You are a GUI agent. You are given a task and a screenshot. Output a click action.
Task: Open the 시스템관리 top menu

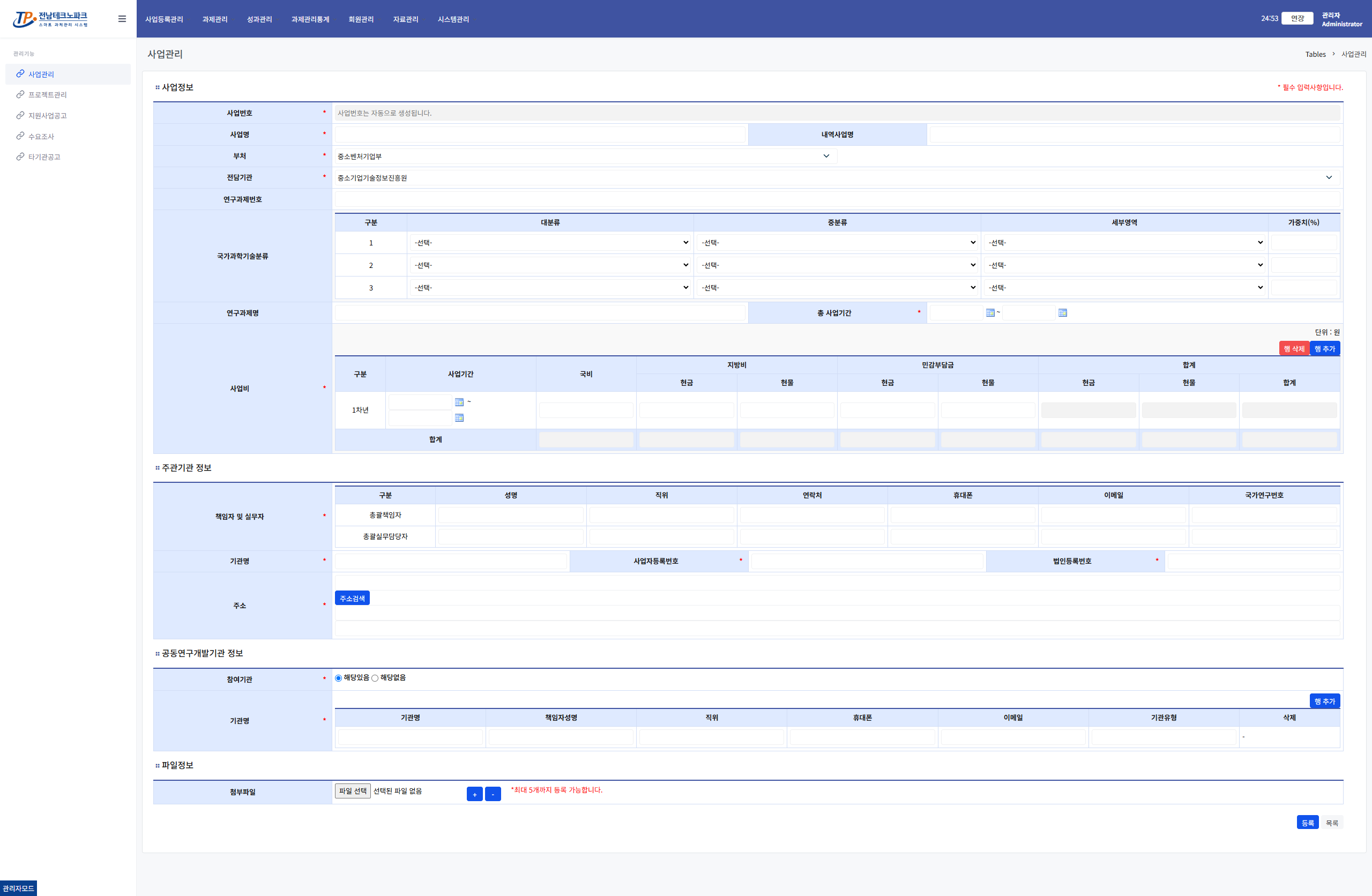pyautogui.click(x=453, y=19)
